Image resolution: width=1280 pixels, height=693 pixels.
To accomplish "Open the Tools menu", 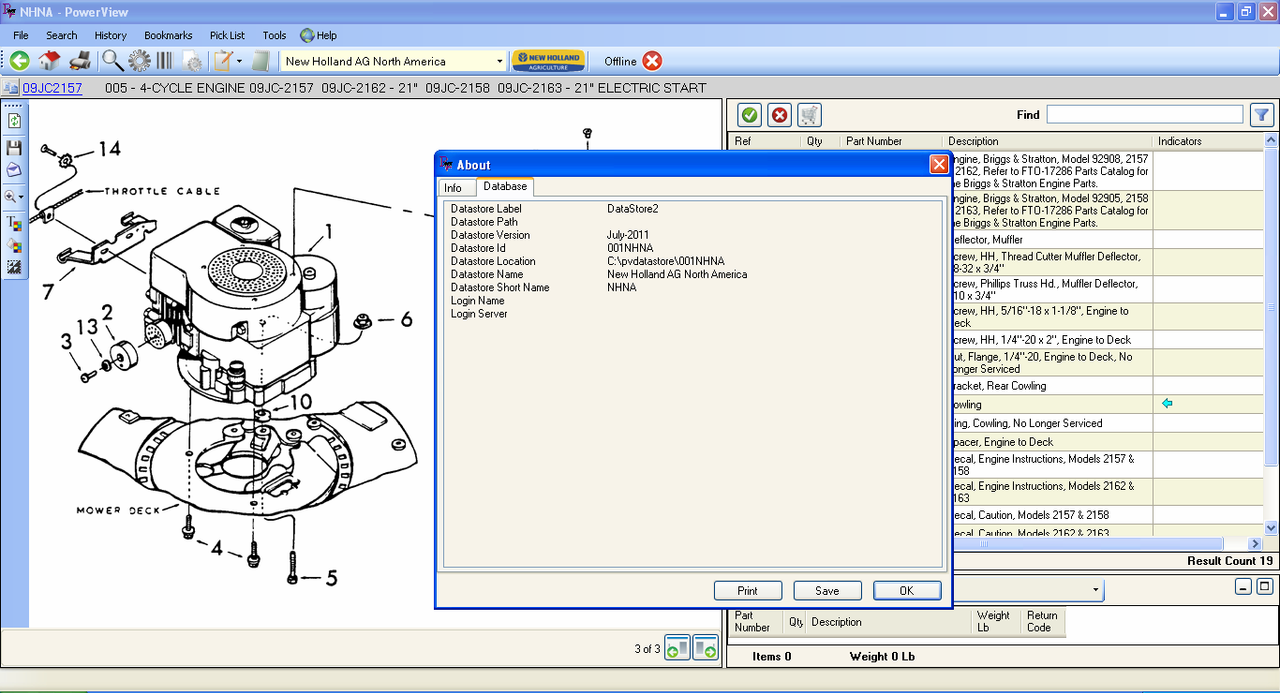I will pos(274,35).
